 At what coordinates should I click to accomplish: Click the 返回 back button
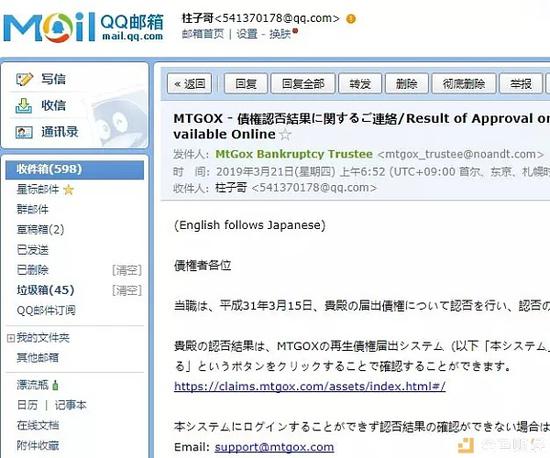tap(189, 83)
